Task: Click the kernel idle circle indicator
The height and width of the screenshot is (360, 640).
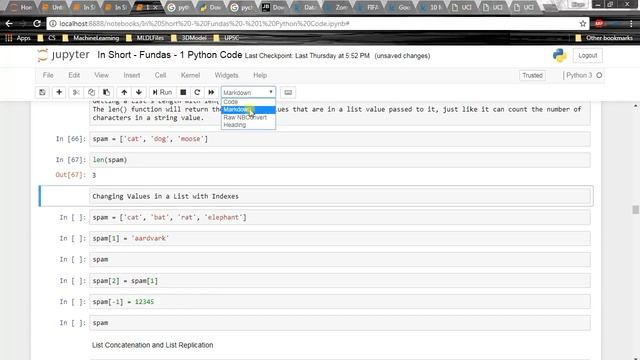Action: [599, 75]
